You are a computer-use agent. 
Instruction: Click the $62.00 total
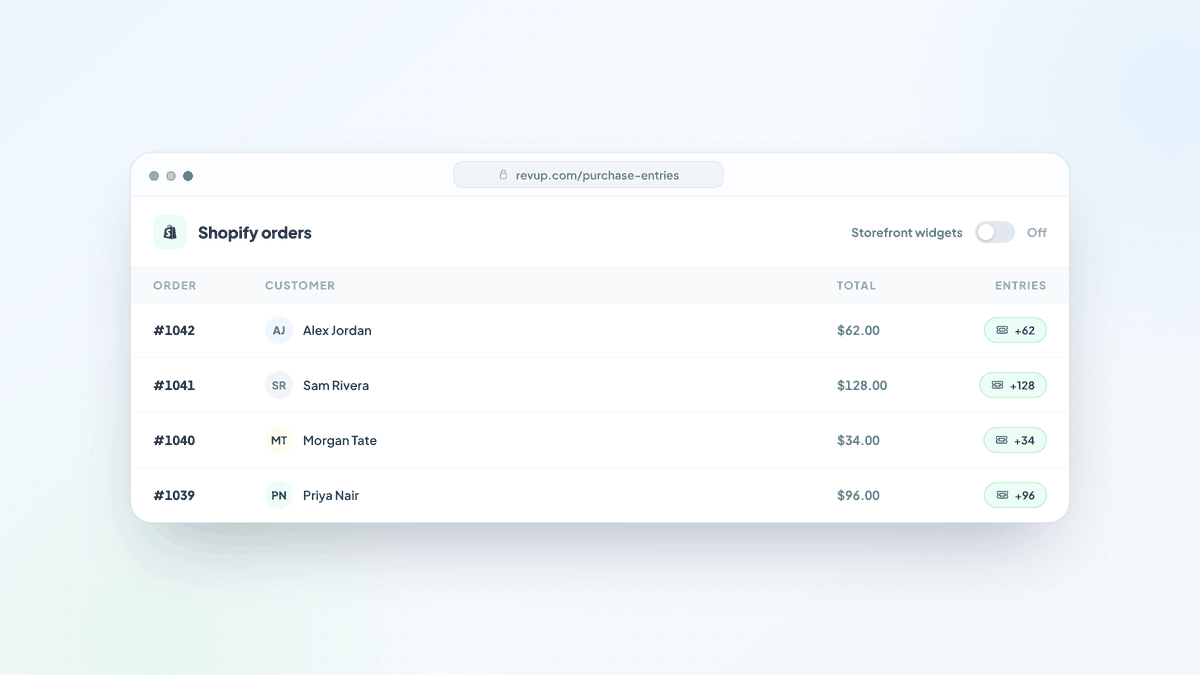click(x=858, y=330)
